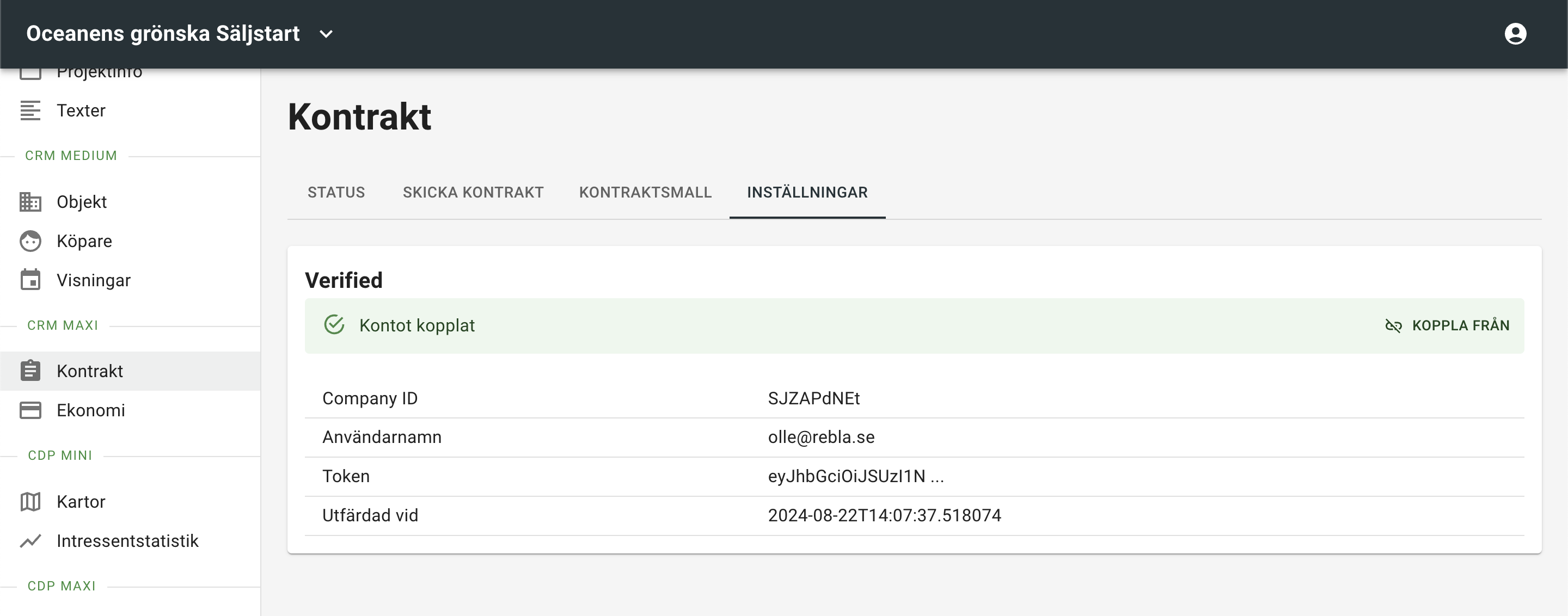This screenshot has height=616, width=1568.
Task: Click the Kontrakt clipboard icon
Action: click(x=30, y=371)
